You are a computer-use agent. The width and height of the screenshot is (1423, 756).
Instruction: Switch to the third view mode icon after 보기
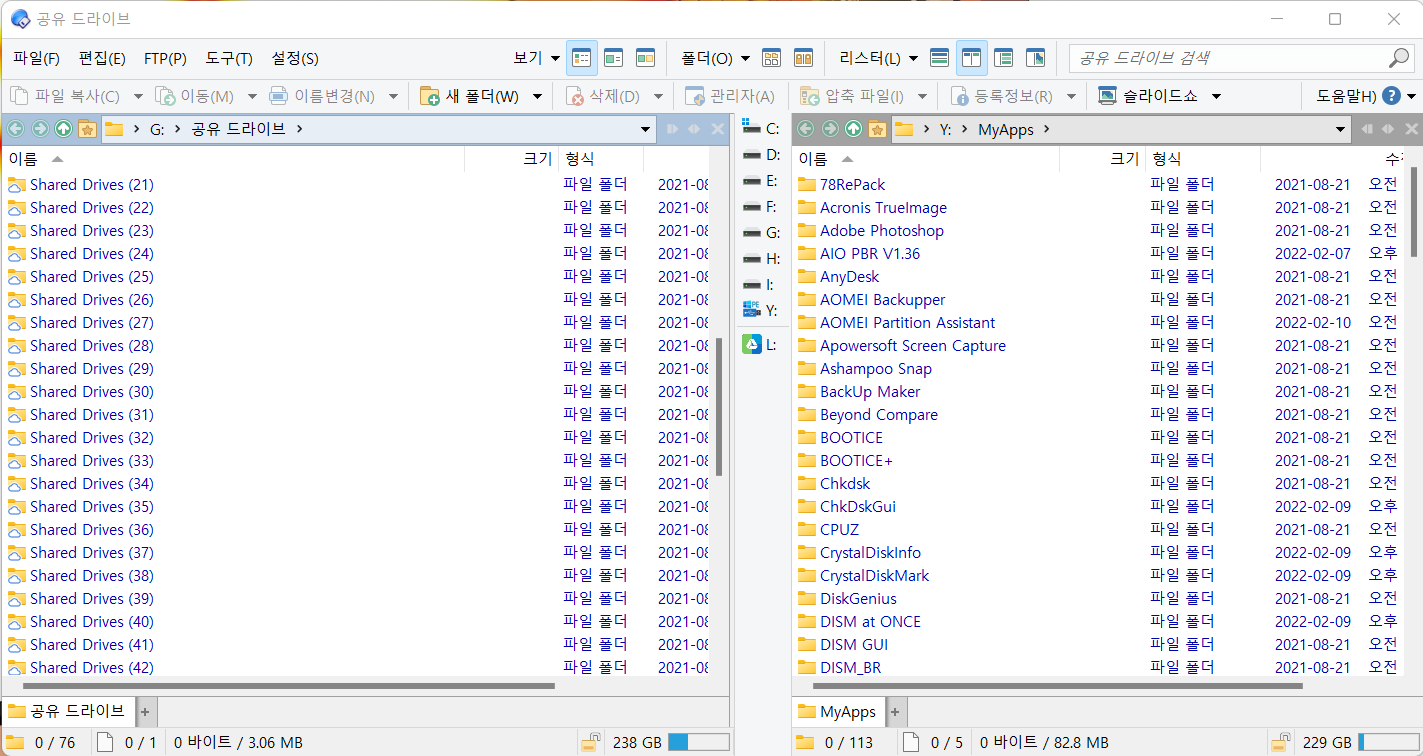pos(645,58)
